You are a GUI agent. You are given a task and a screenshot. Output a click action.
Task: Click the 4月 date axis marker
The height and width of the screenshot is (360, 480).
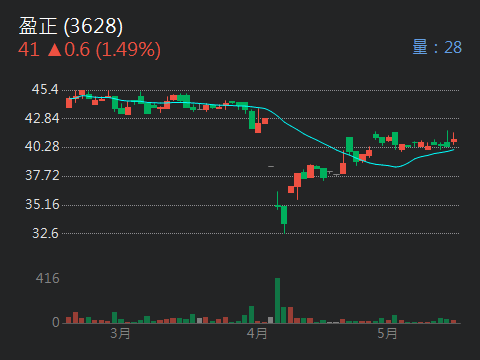click(x=257, y=333)
